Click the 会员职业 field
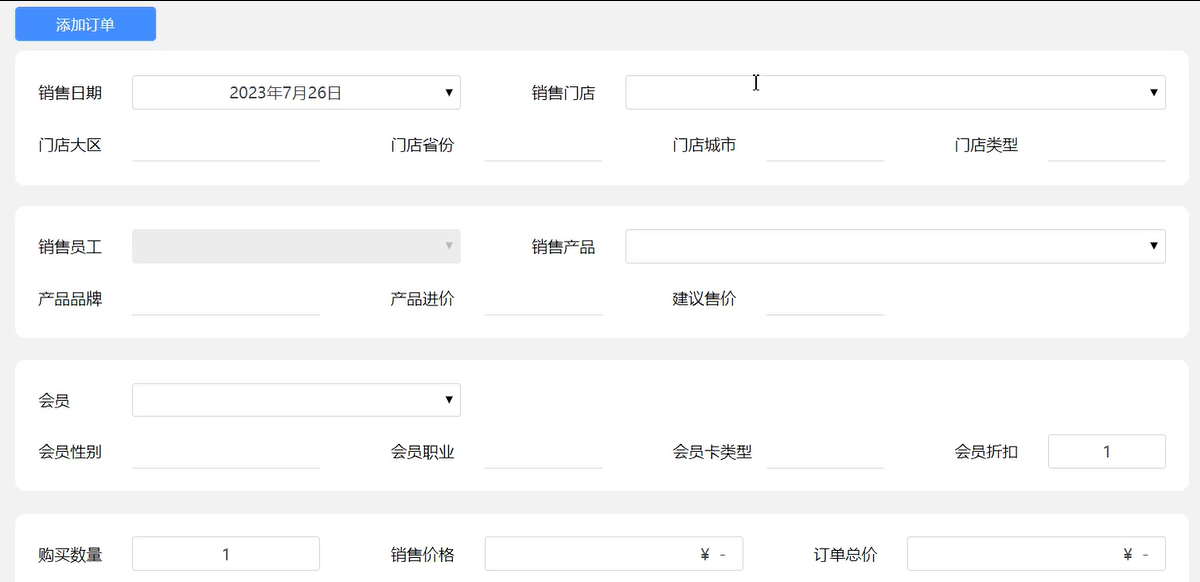The width and height of the screenshot is (1200, 582). (x=543, y=452)
